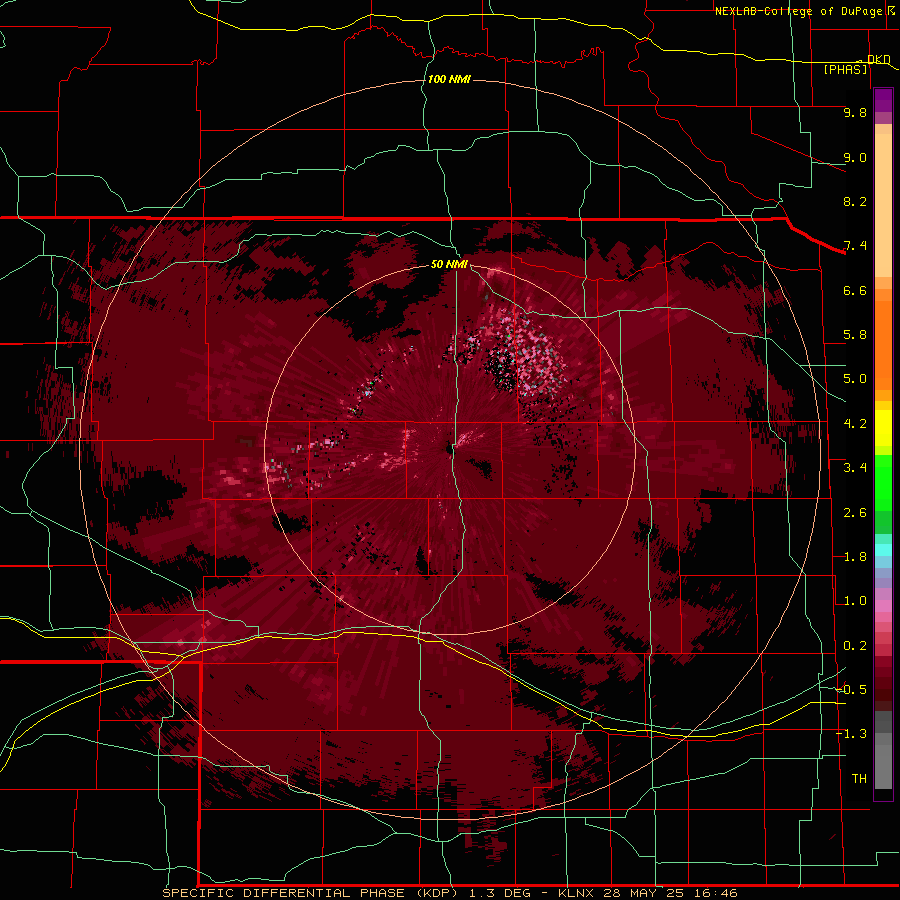Click the 28 MAY 25 date text
This screenshot has width=900, height=900.
(x=643, y=893)
